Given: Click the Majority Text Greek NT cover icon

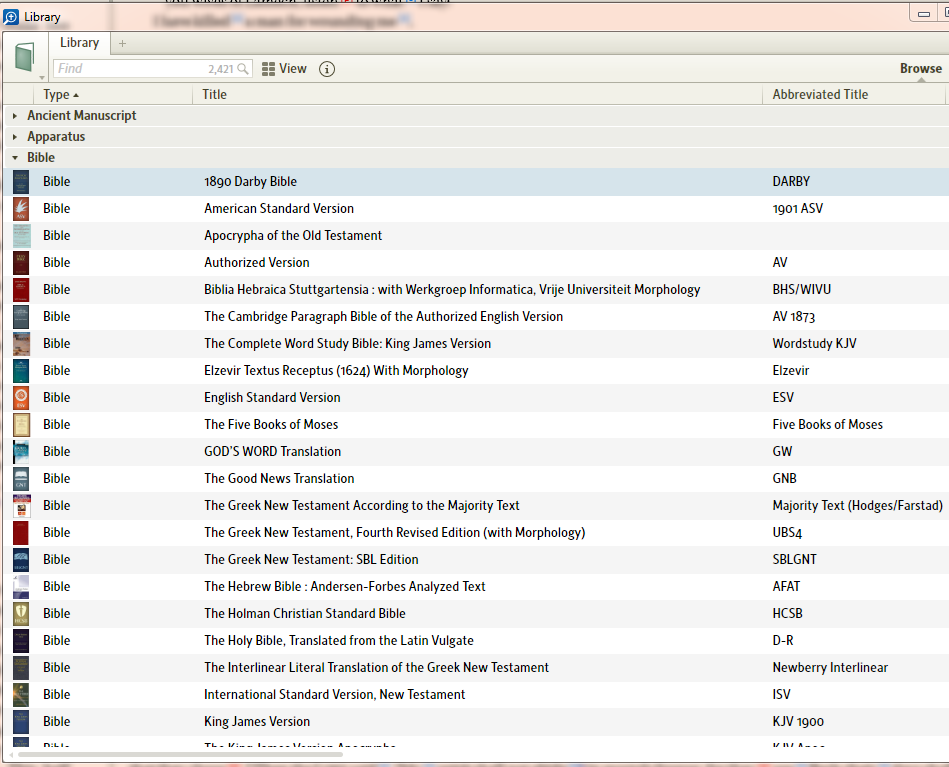Looking at the screenshot, I should point(21,505).
